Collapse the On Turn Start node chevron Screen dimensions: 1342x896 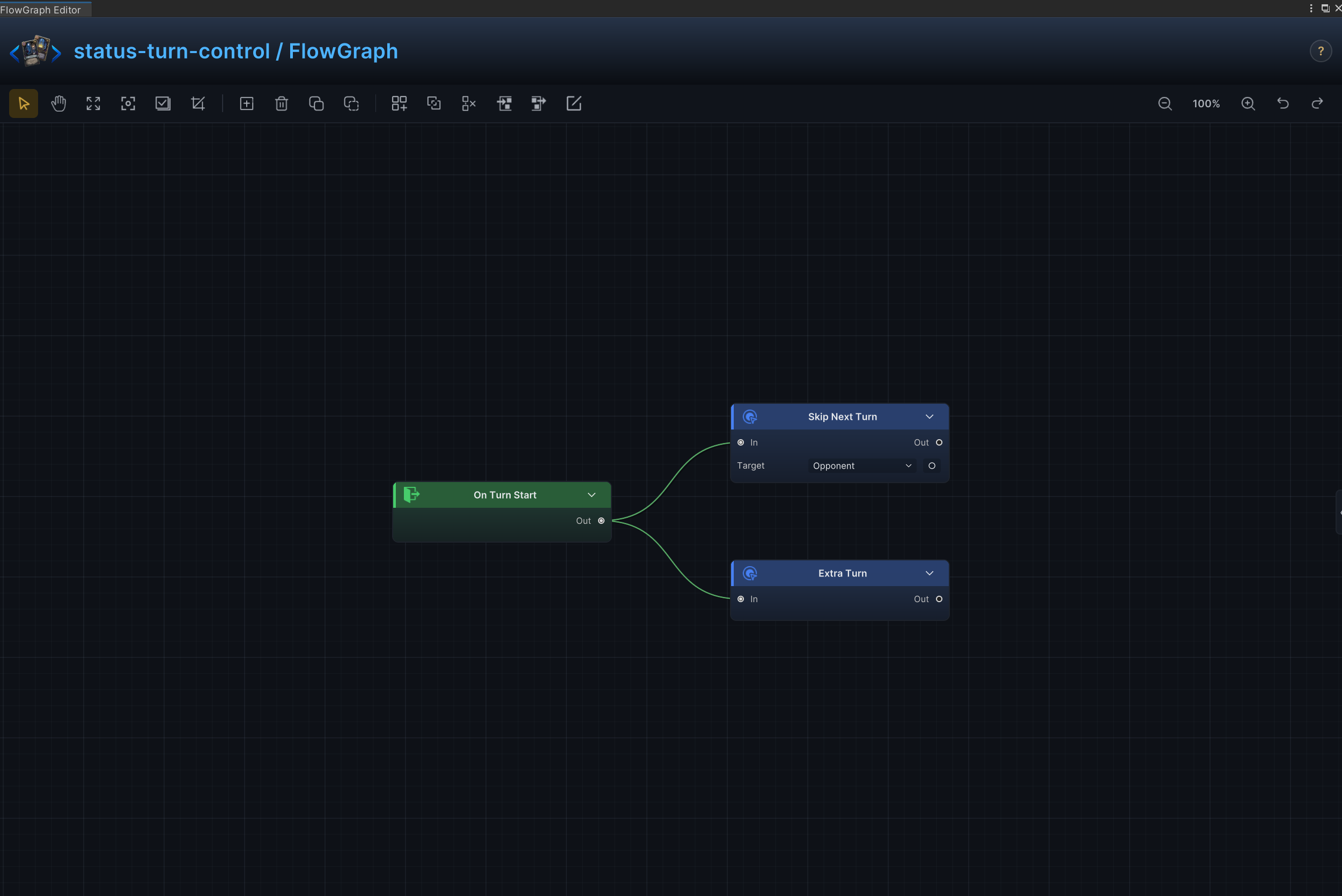[x=592, y=495]
